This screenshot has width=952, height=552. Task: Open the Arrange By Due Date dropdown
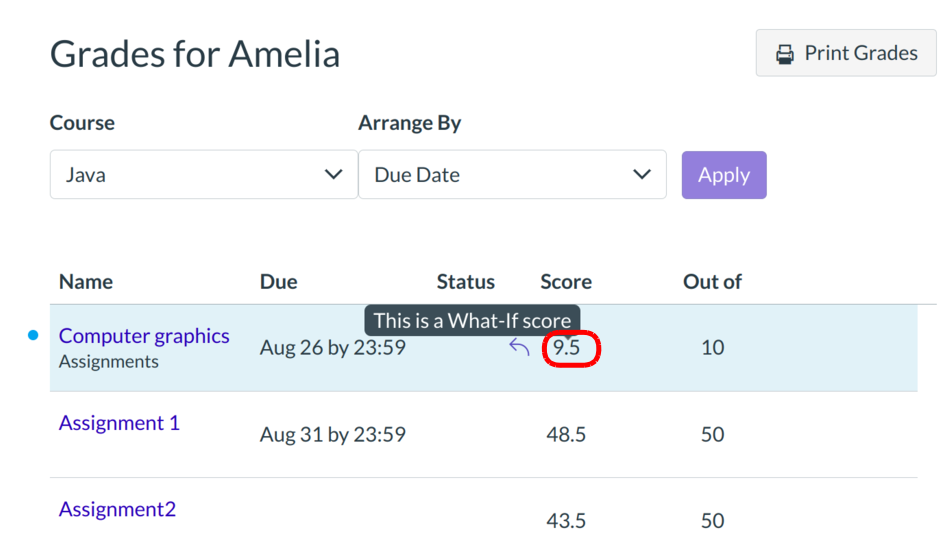tap(511, 175)
